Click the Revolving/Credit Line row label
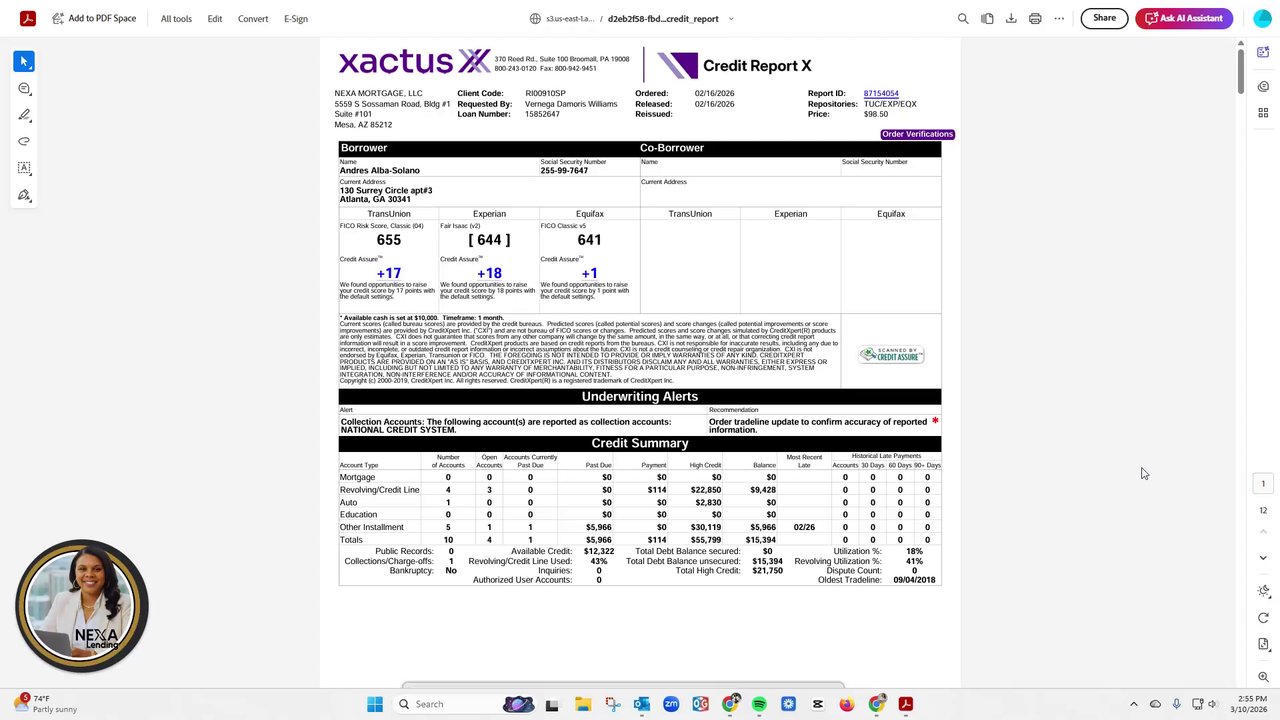 [379, 490]
